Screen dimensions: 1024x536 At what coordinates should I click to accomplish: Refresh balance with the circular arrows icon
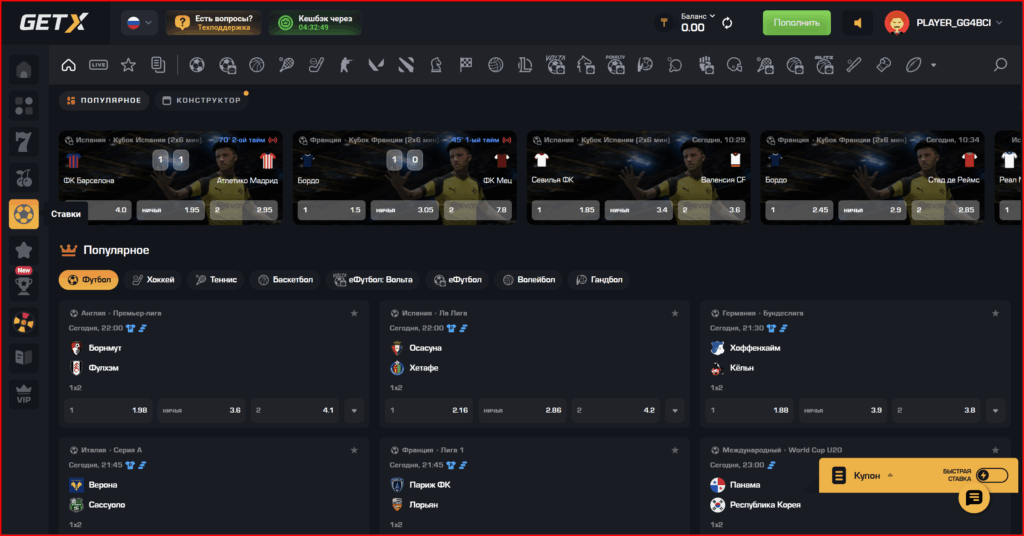tap(727, 23)
